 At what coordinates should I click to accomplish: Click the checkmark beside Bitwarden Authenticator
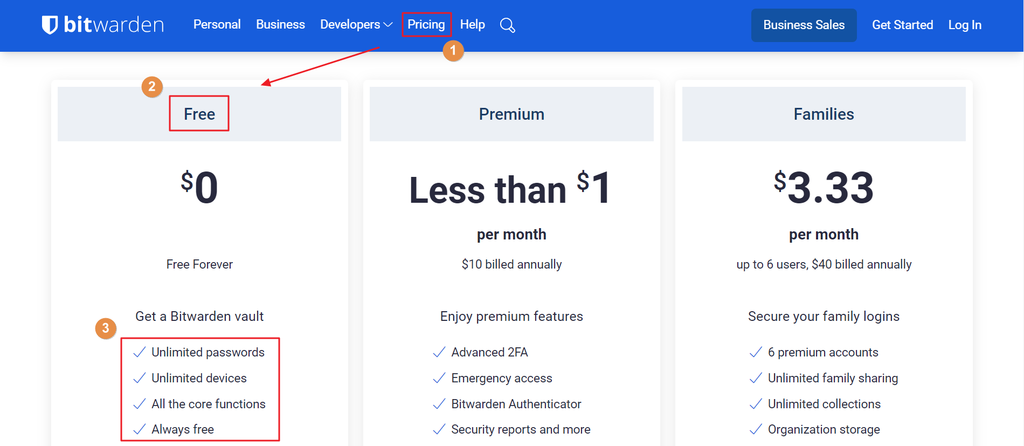[439, 404]
